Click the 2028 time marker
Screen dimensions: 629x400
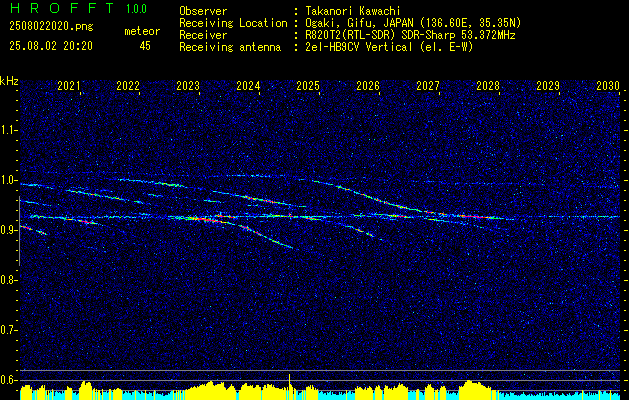[488, 86]
